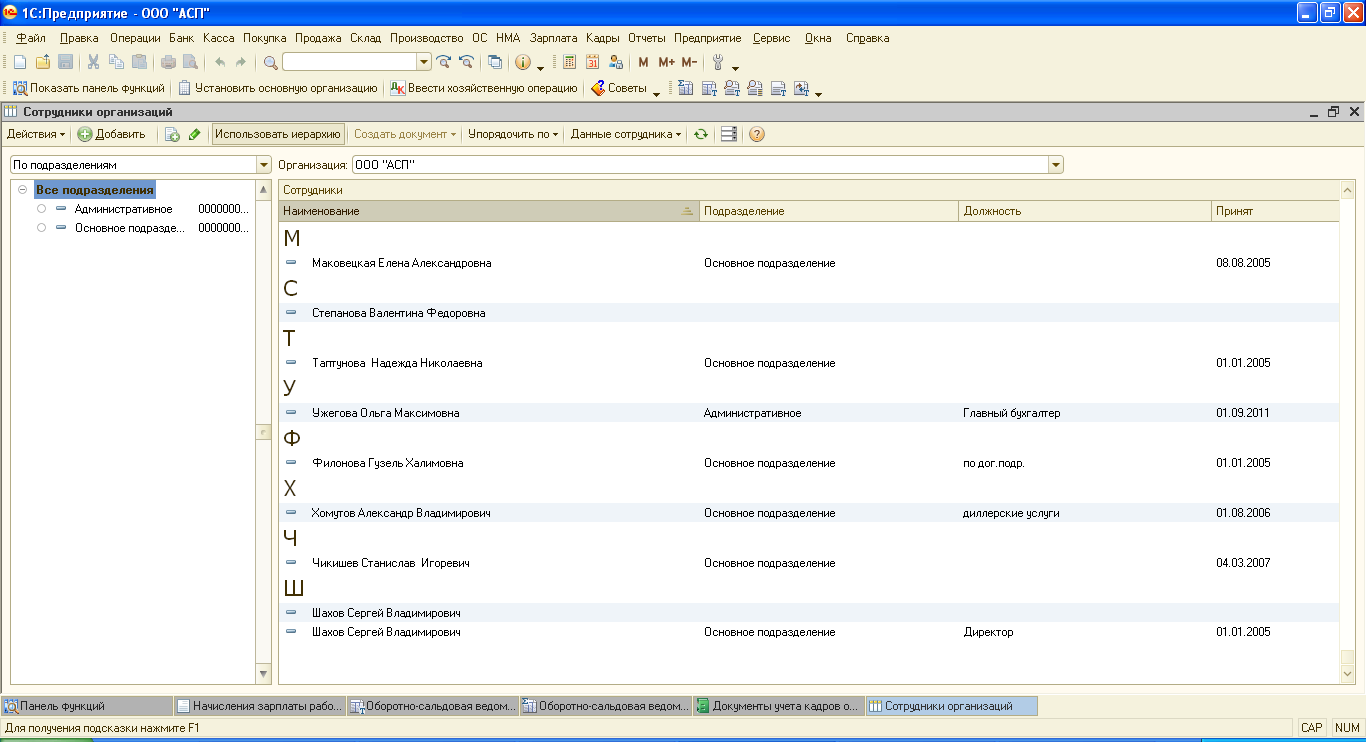Viewport: 1366px width, 742px height.
Task: Click into the toolbar search input field
Action: click(349, 62)
